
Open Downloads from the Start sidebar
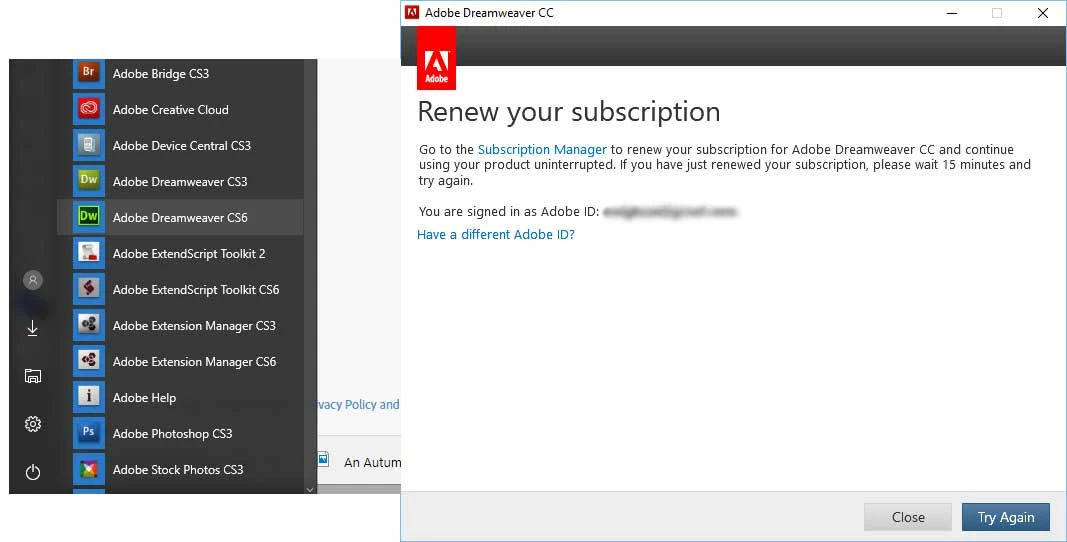[33, 328]
